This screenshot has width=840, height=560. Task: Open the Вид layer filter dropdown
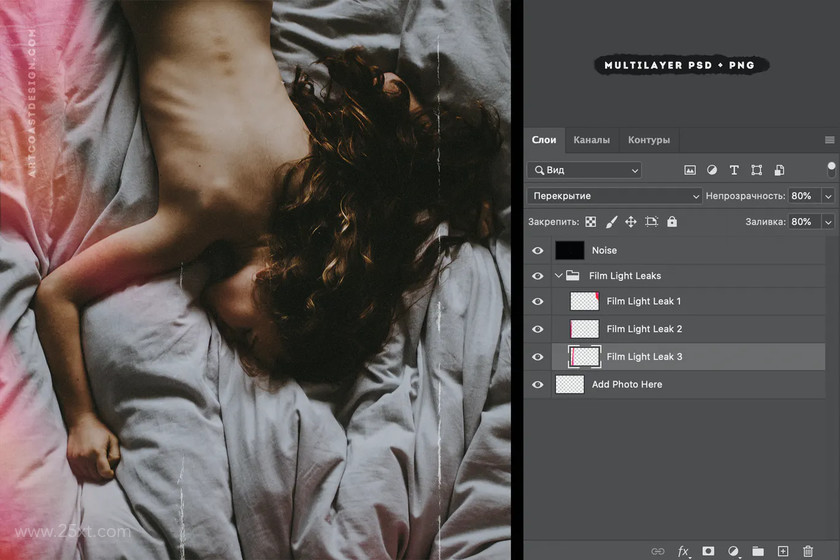pos(584,170)
